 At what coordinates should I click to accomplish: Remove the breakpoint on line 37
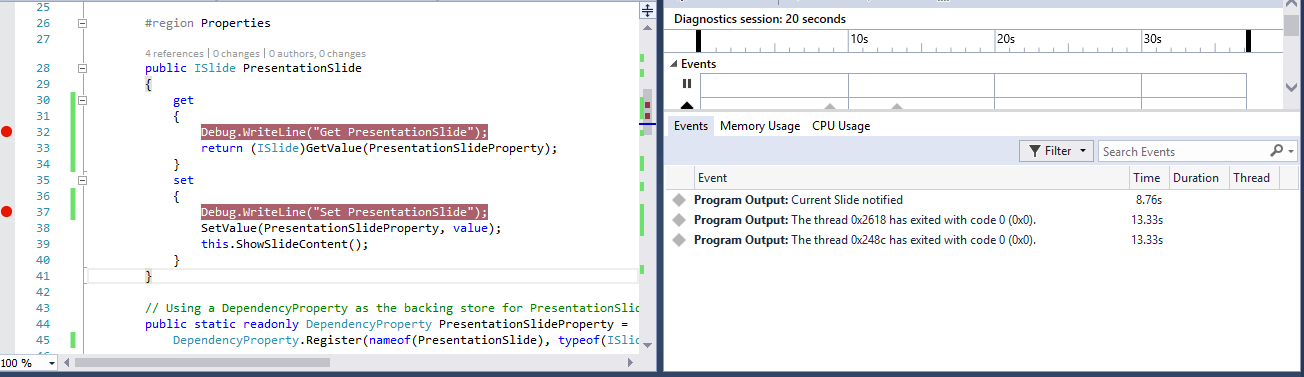(8, 212)
